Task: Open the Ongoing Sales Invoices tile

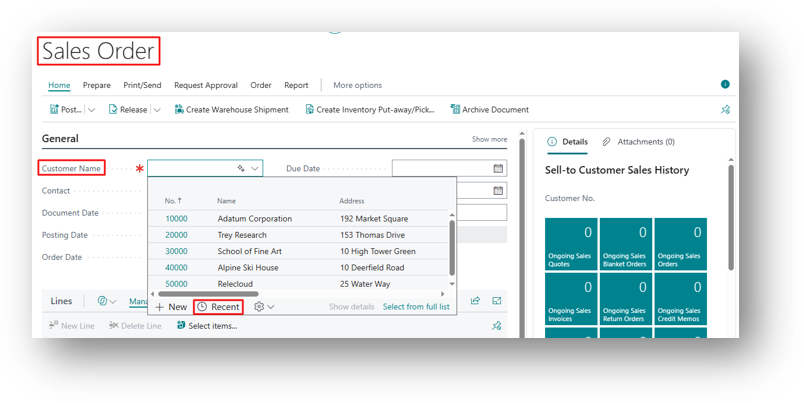Action: pyautogui.click(x=571, y=299)
